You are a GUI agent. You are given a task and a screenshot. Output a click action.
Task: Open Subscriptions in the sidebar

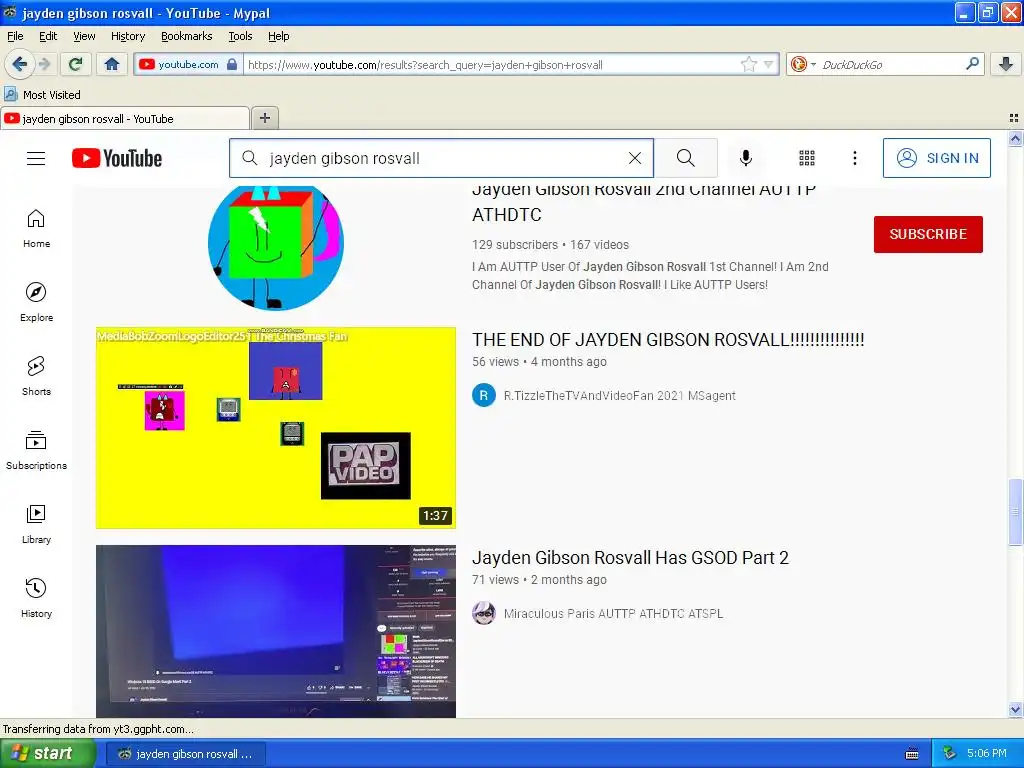tap(36, 450)
